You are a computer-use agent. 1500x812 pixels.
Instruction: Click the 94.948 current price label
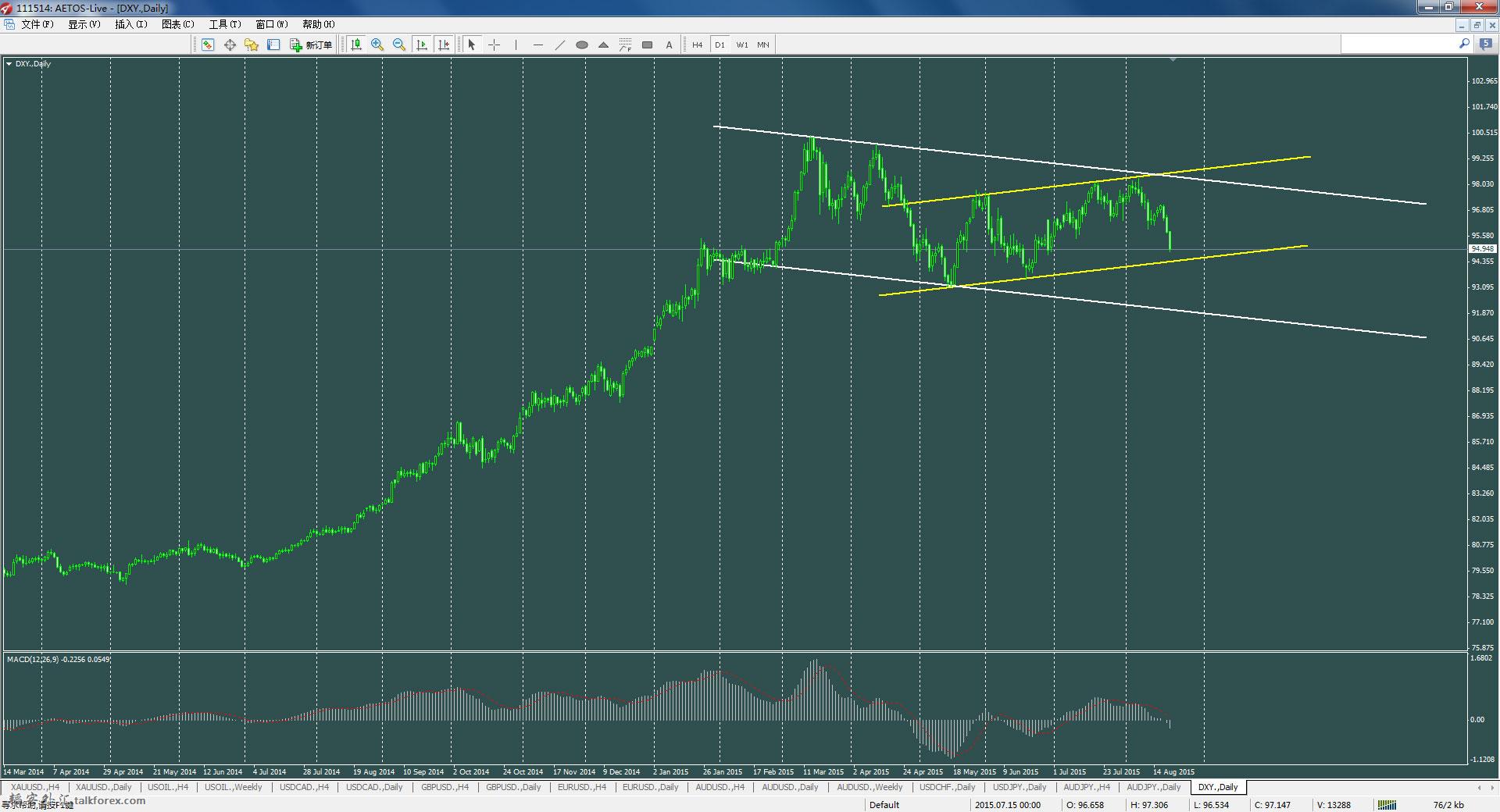[1483, 249]
